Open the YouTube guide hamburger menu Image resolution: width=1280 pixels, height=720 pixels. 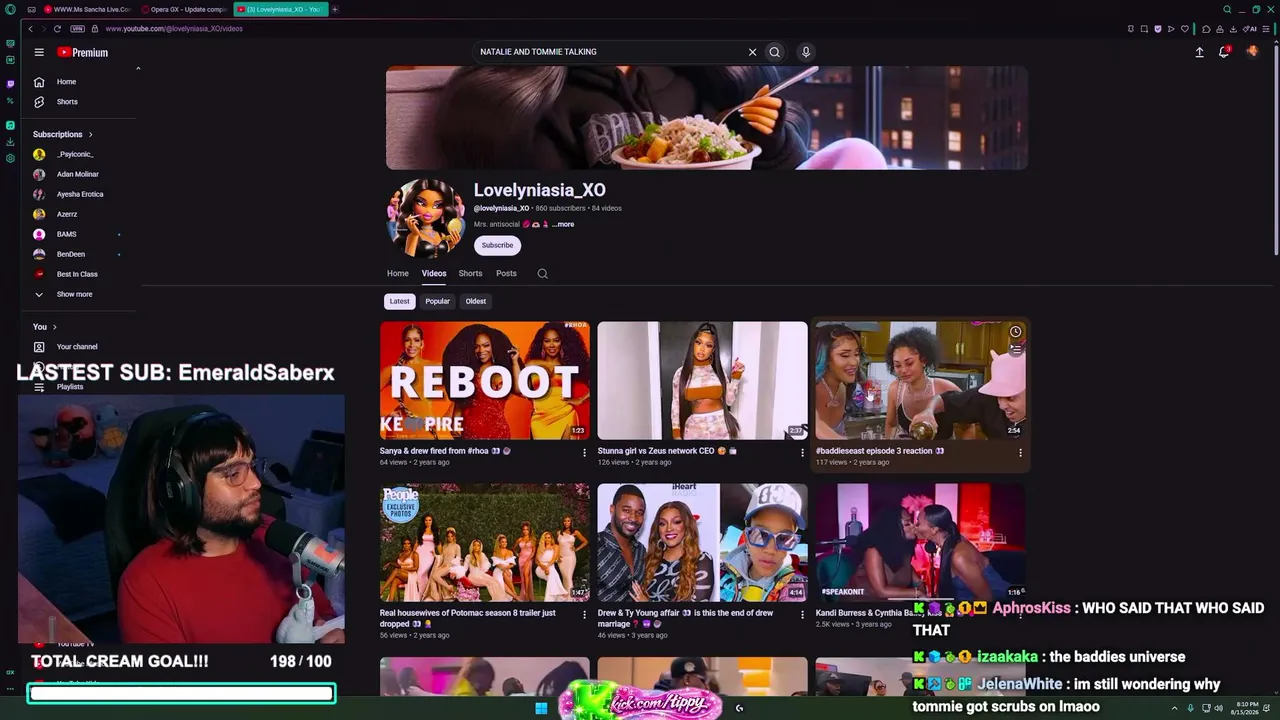pyautogui.click(x=39, y=52)
